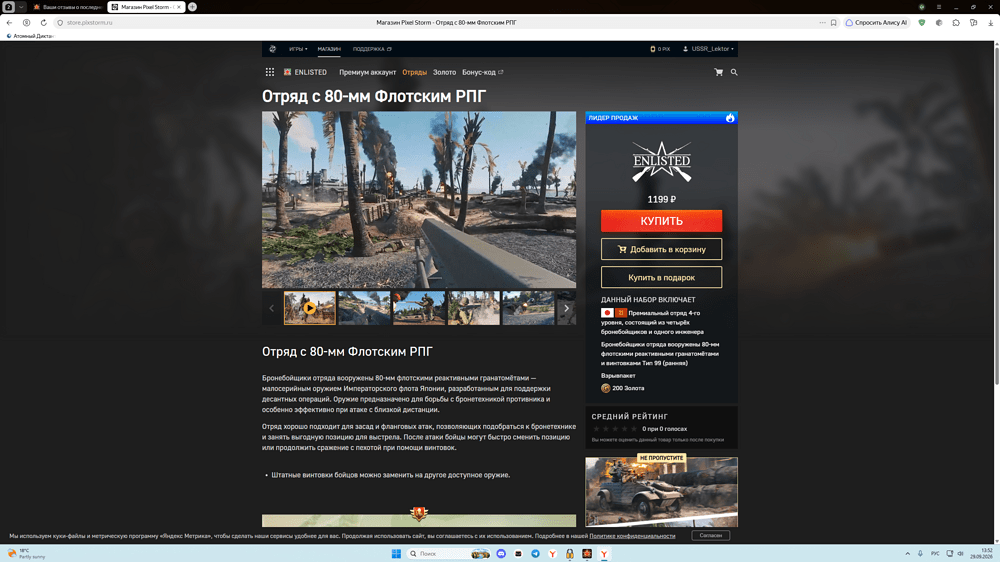The width and height of the screenshot is (1000, 562).
Task: Open the НЕ ПРОПУСТИТЕ promo banner
Action: coord(661,491)
